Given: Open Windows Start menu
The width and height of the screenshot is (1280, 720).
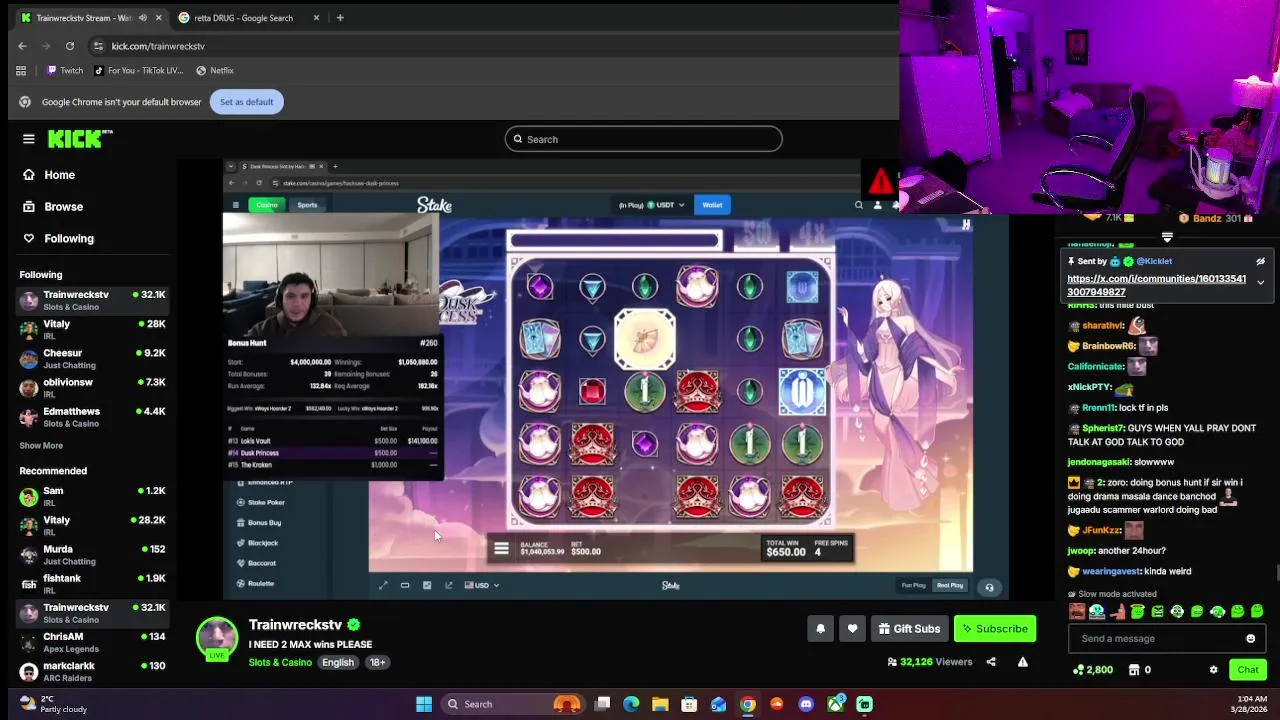Looking at the screenshot, I should pos(424,705).
